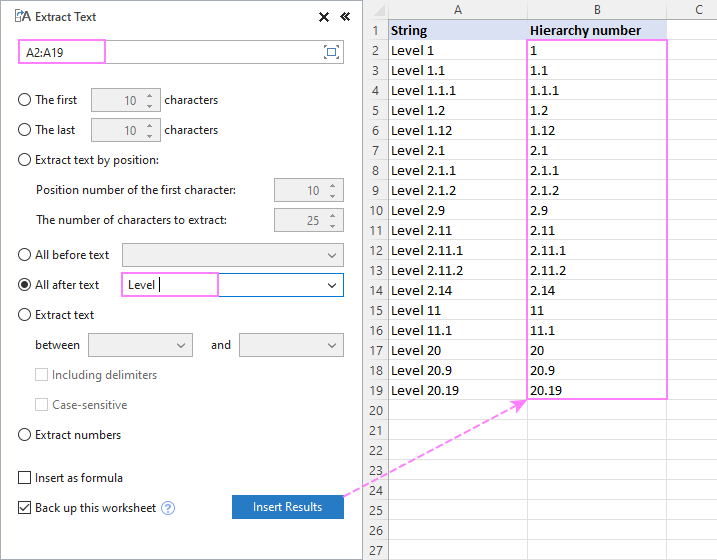The height and width of the screenshot is (560, 717).
Task: Open 'All after text' dropdown arrow
Action: click(x=332, y=285)
